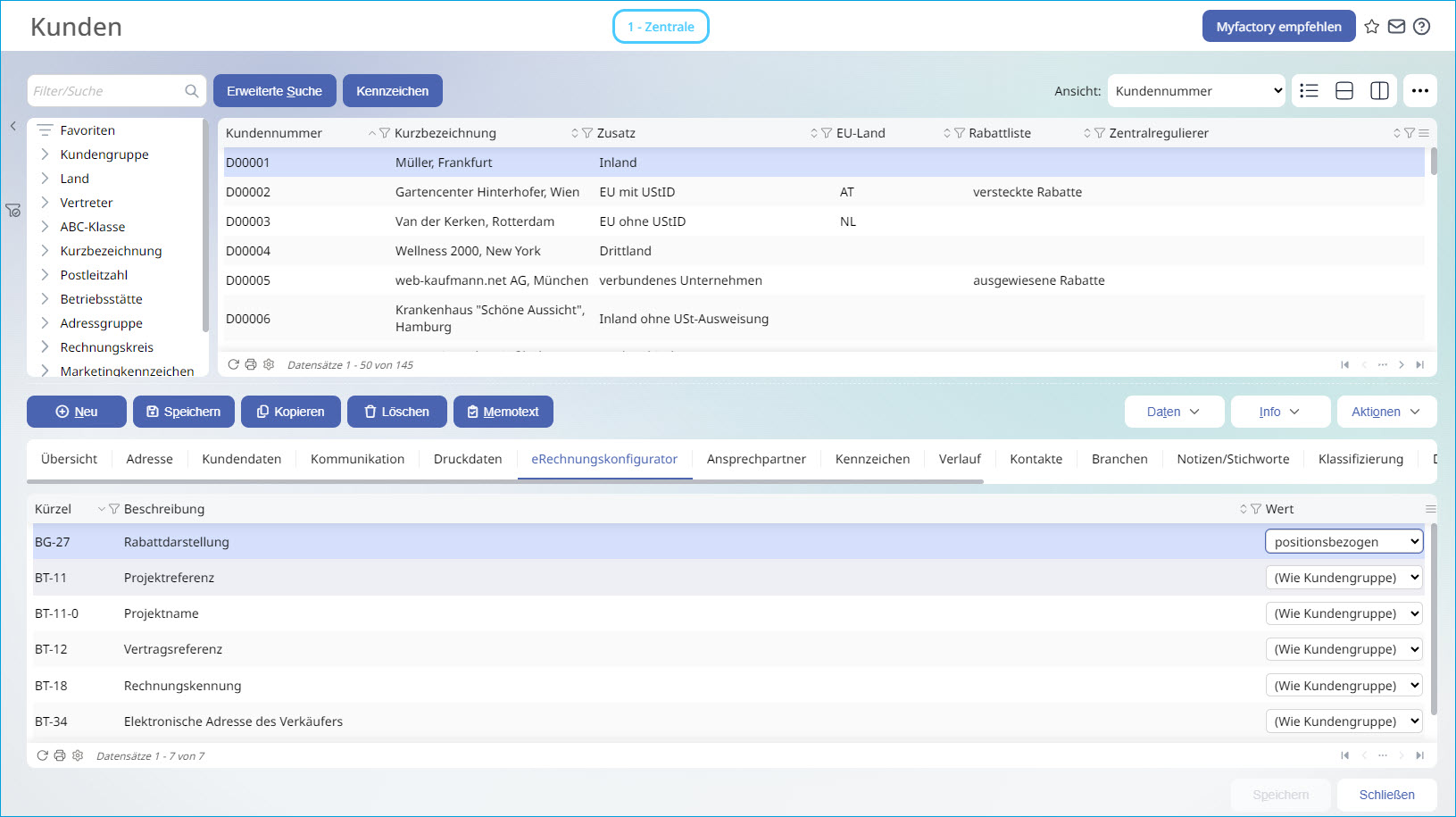
Task: Open customer list column menu icon
Action: (1424, 133)
